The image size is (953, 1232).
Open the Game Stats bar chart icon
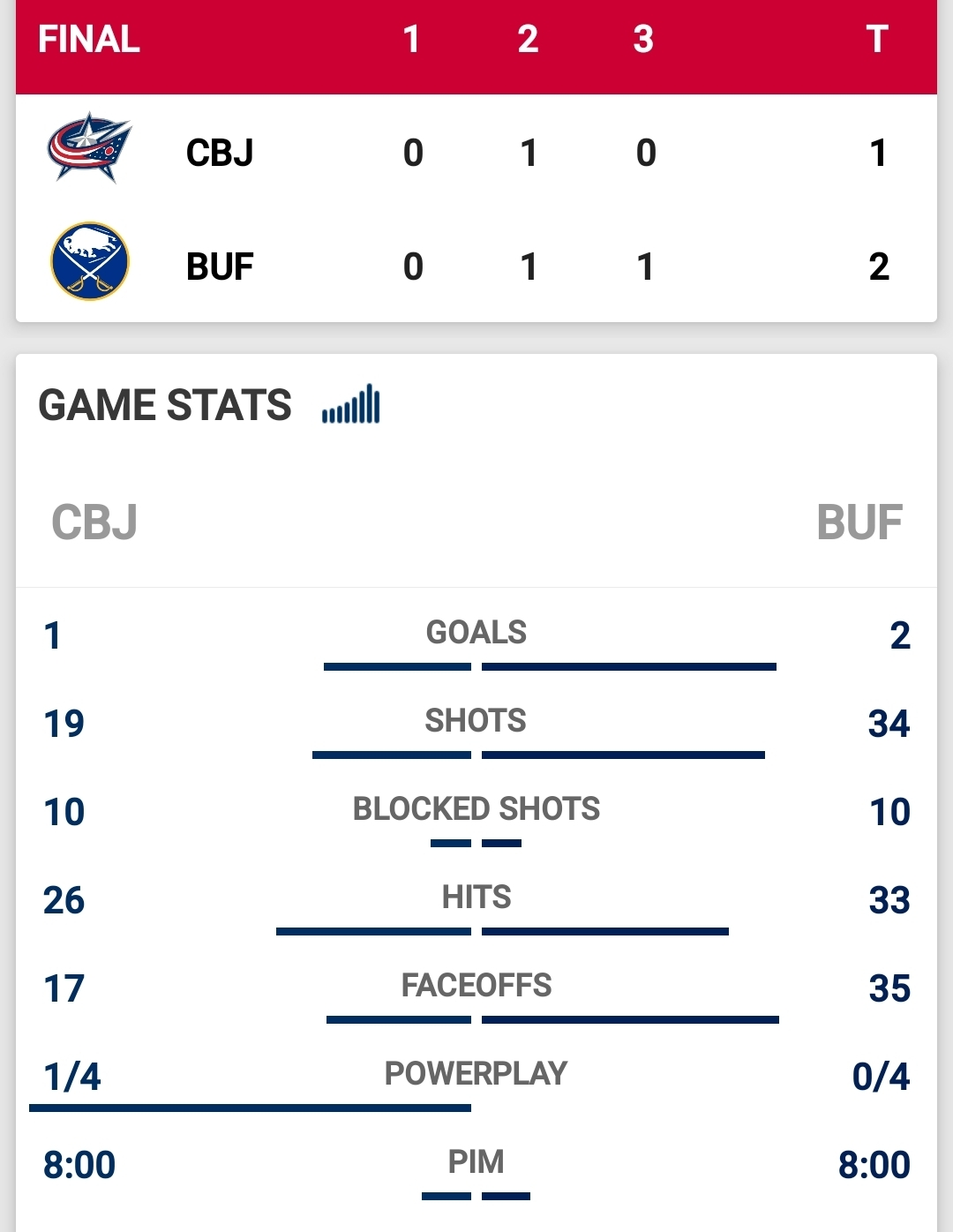[351, 404]
